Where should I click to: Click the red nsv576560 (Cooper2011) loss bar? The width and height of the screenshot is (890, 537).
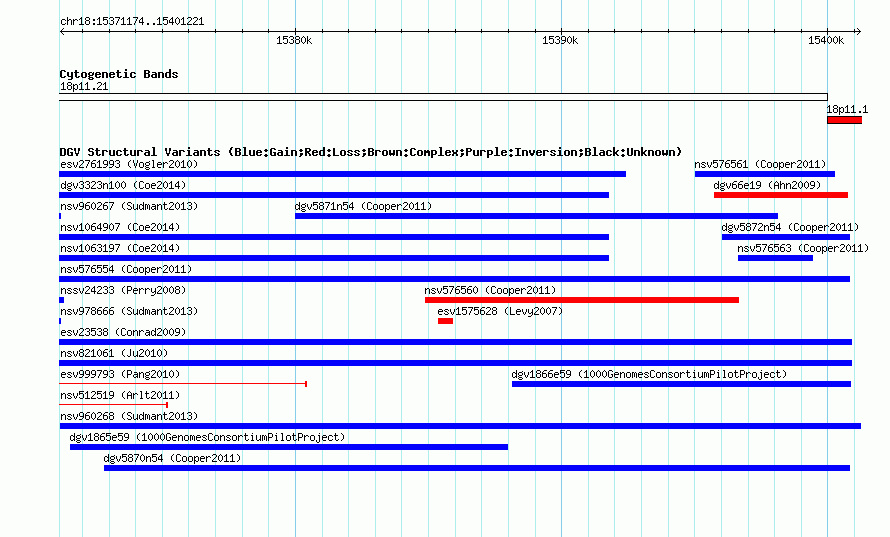click(582, 300)
